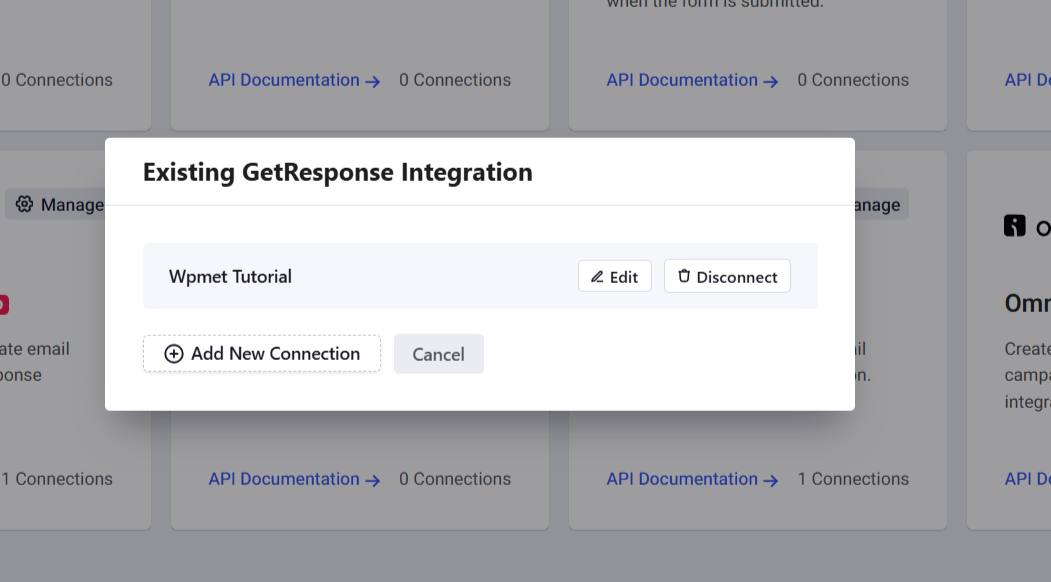
Task: Click the 1 Connections label bottom-left
Action: [57, 479]
